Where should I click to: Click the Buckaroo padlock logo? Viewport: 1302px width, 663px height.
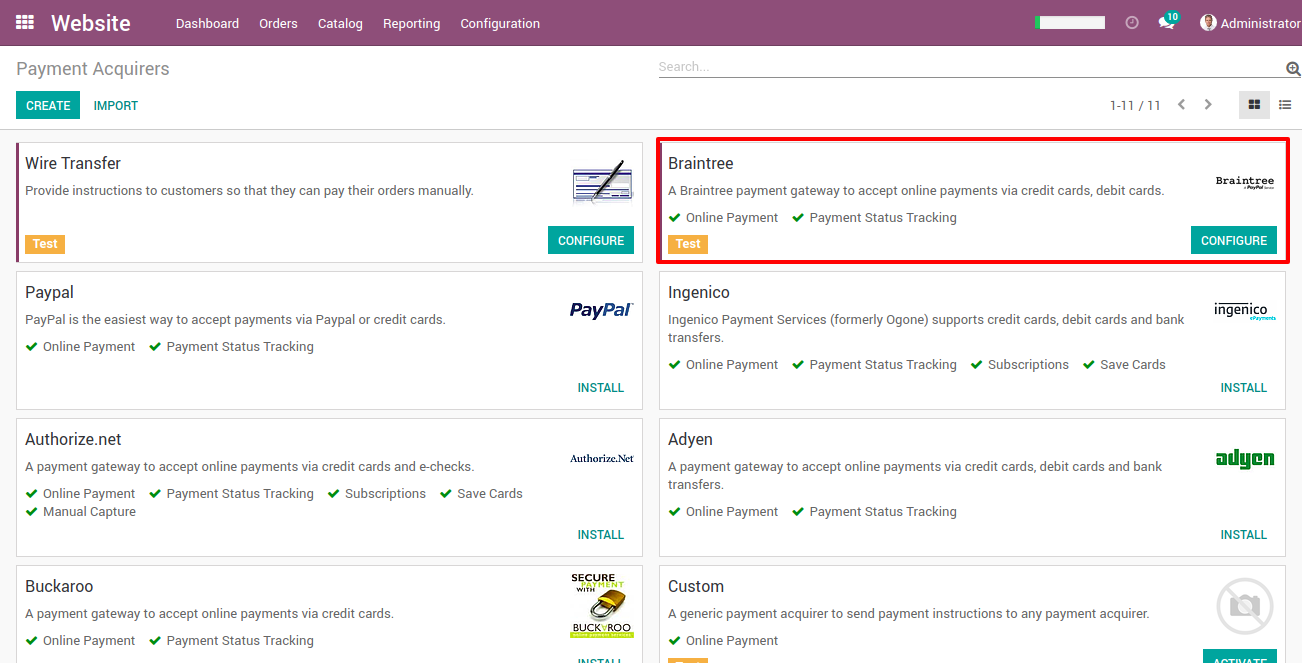coord(602,605)
